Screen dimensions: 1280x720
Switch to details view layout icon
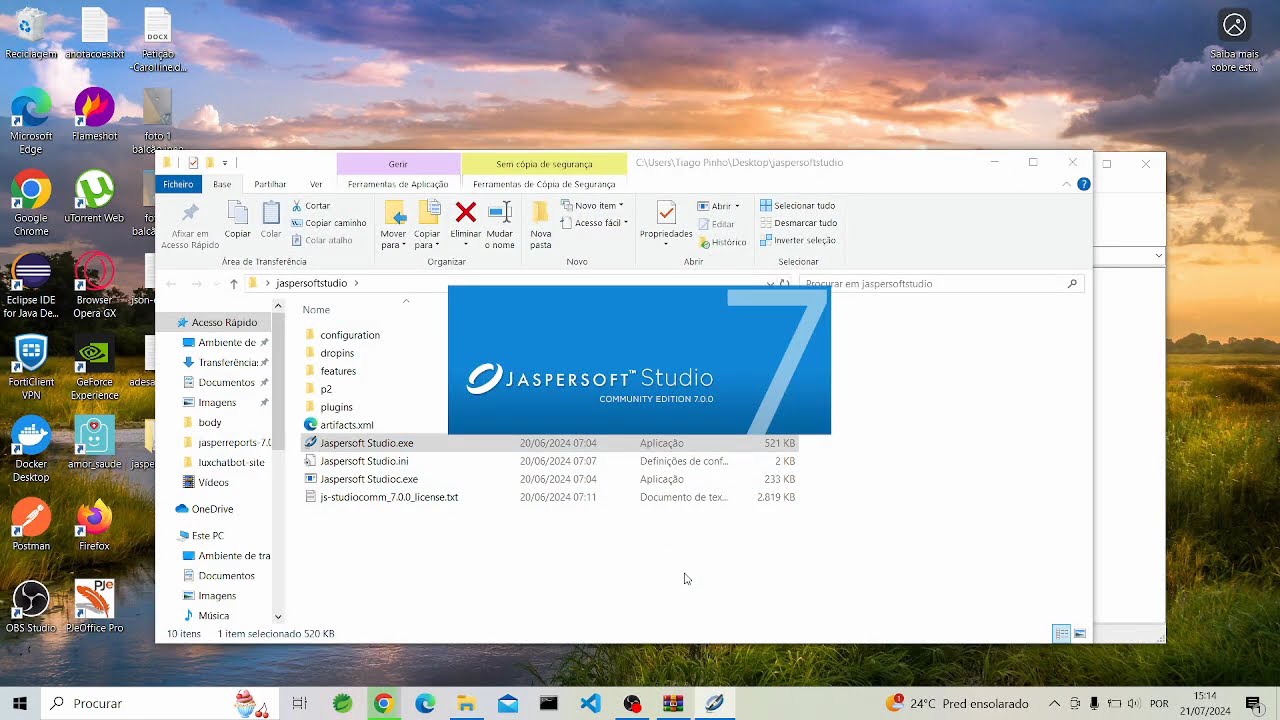tap(1062, 634)
